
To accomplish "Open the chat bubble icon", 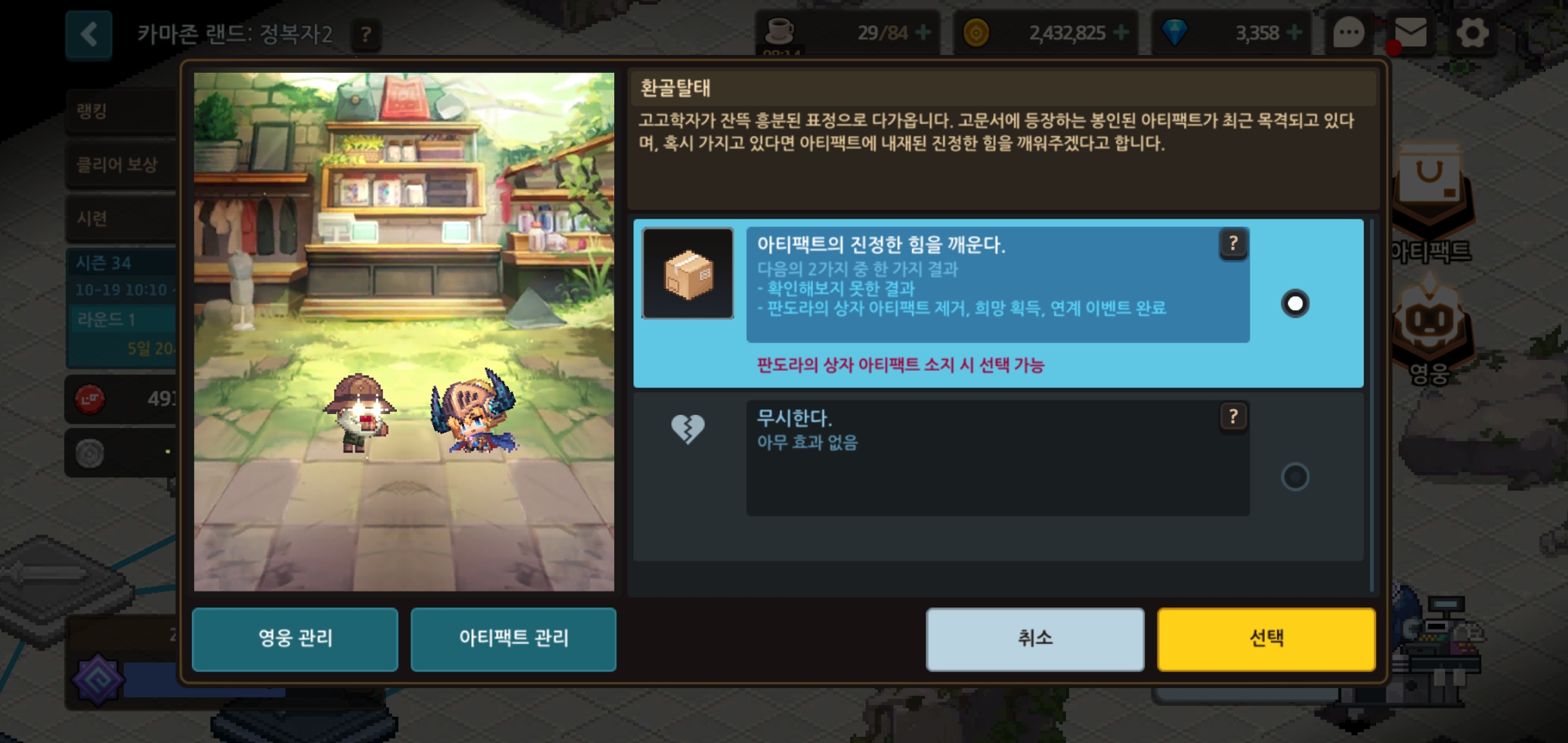I will [1348, 32].
